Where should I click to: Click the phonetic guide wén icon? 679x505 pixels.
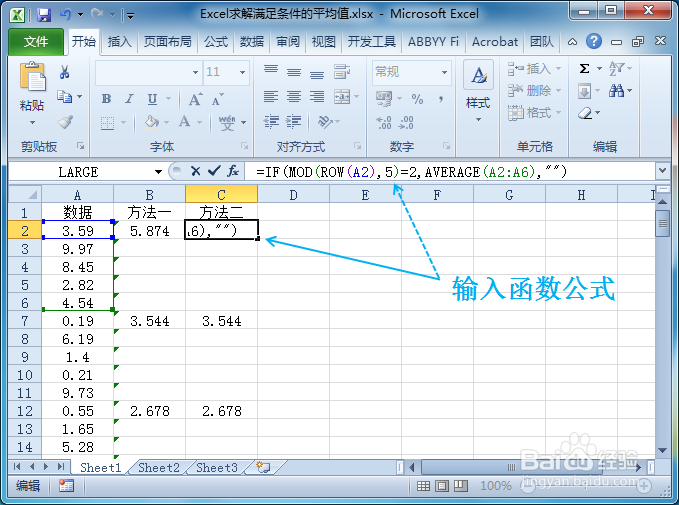click(227, 123)
